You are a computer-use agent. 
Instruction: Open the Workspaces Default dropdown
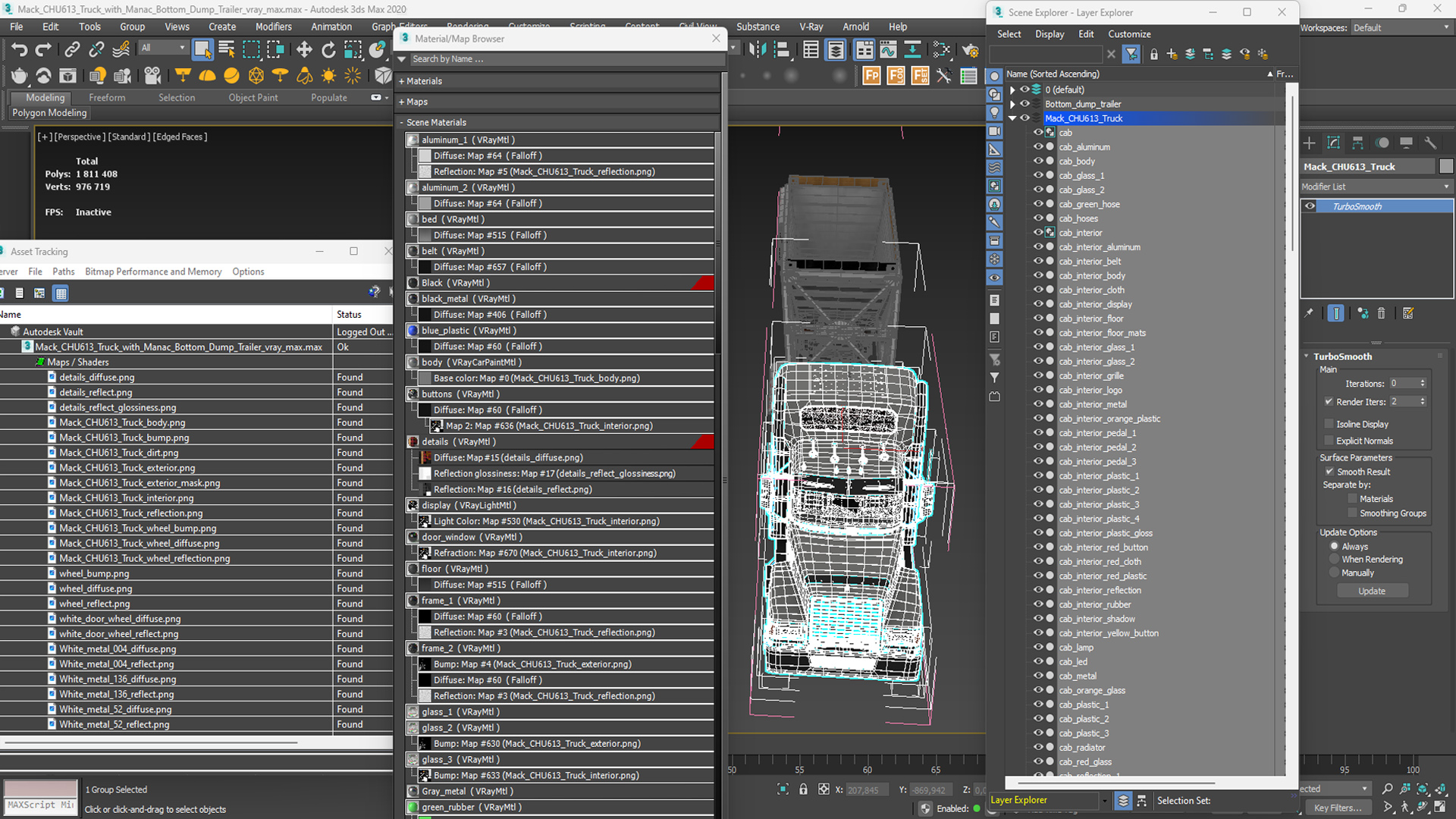click(x=1401, y=28)
